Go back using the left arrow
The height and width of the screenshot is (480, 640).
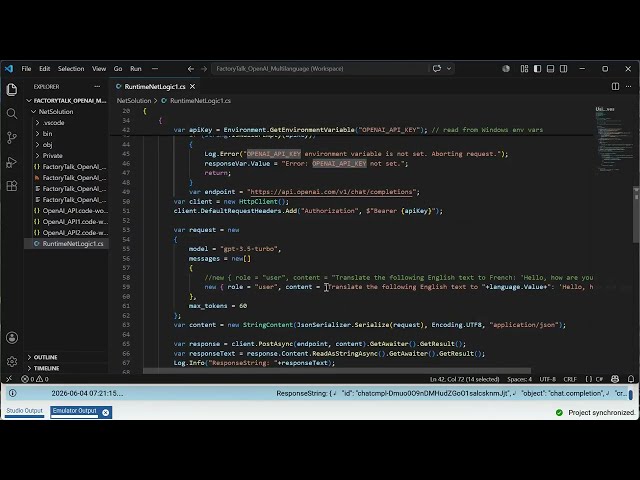[191, 69]
